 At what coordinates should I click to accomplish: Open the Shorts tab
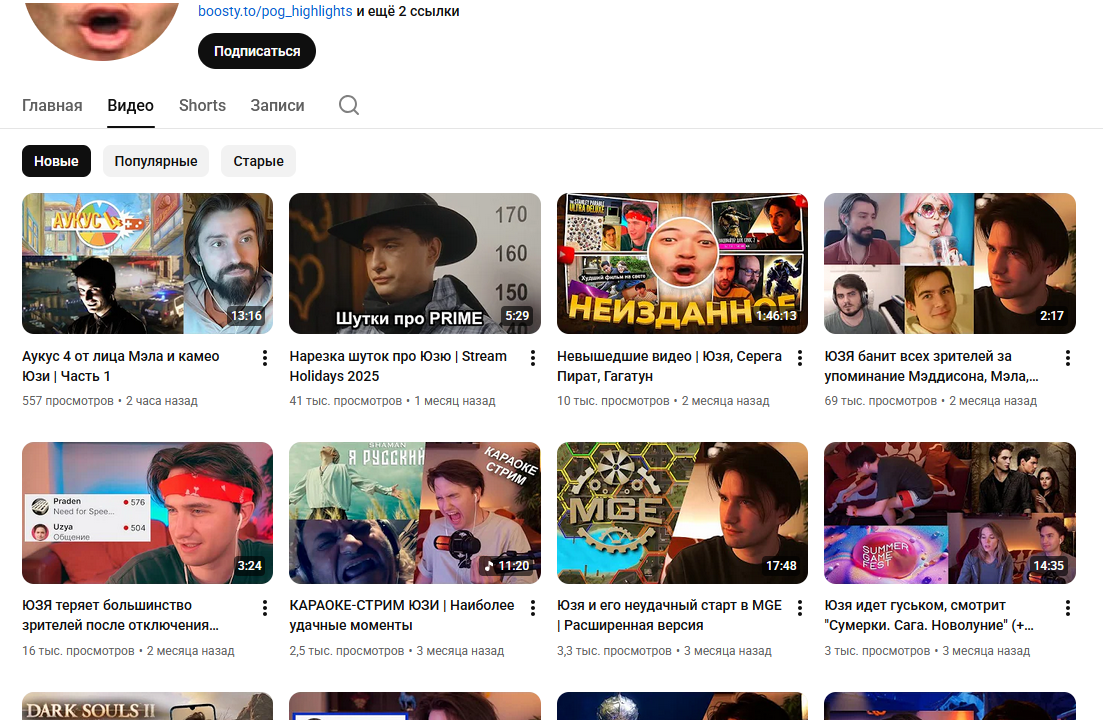tap(202, 105)
